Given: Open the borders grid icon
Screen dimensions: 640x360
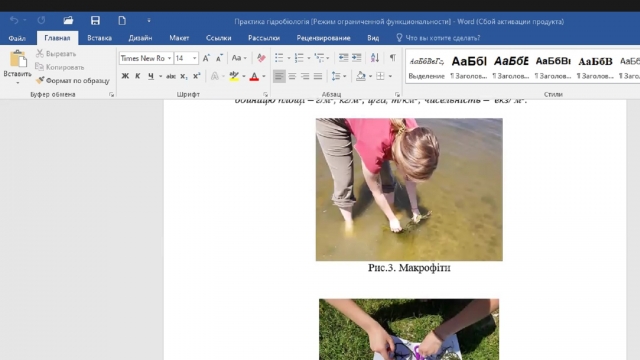Looking at the screenshot, I should click(380, 76).
